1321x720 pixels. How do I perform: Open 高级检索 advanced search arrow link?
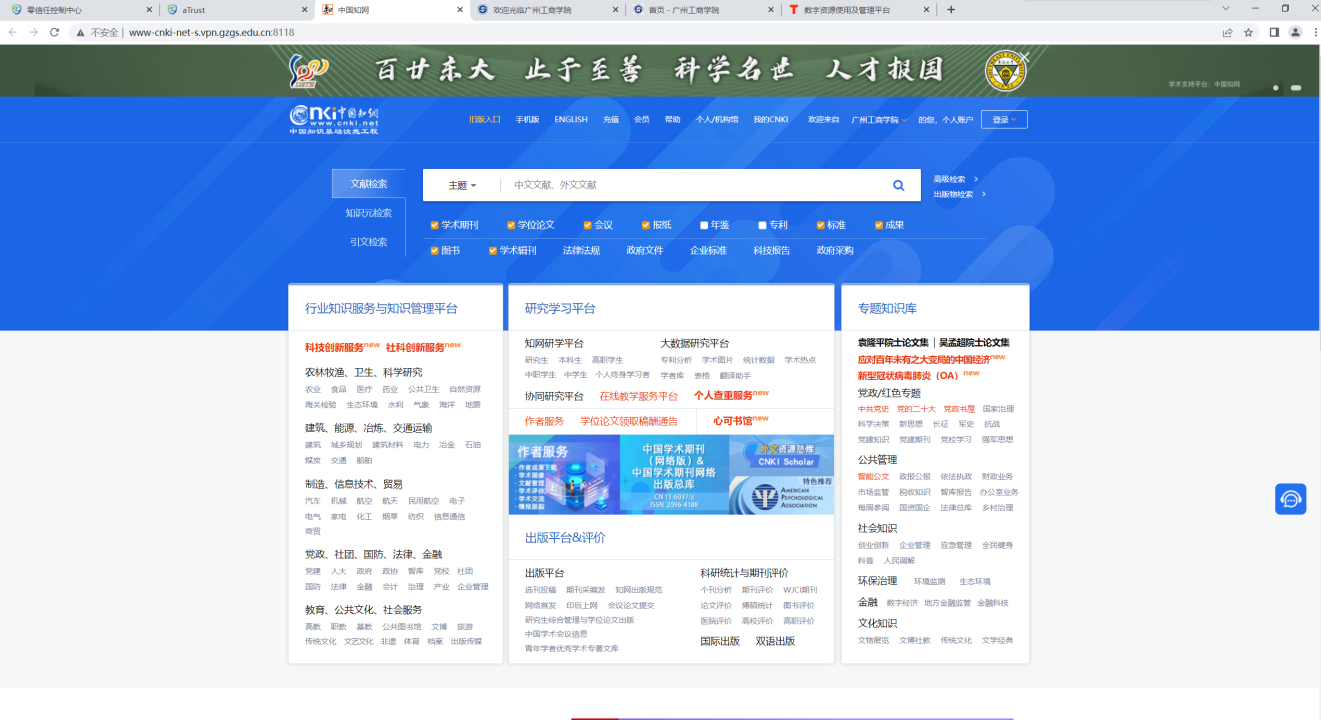click(x=956, y=179)
